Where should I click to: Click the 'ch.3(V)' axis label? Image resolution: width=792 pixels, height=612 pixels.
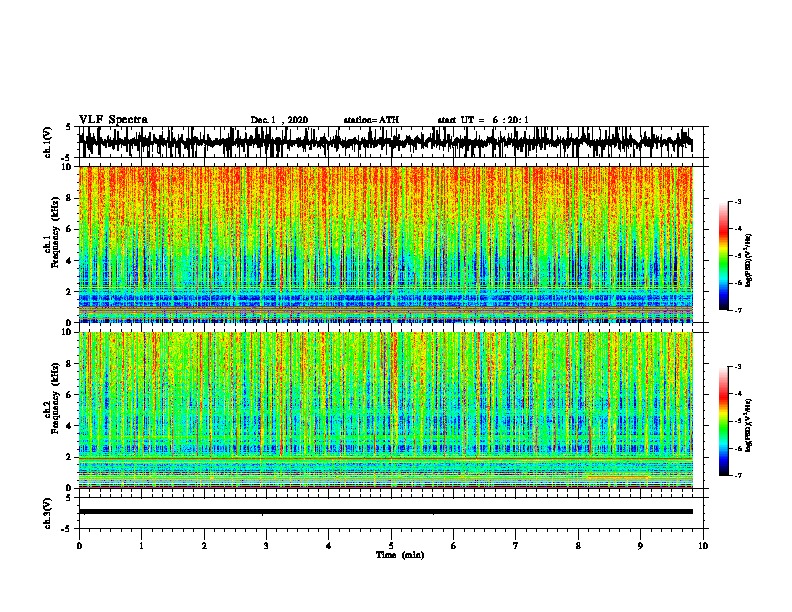48,514
